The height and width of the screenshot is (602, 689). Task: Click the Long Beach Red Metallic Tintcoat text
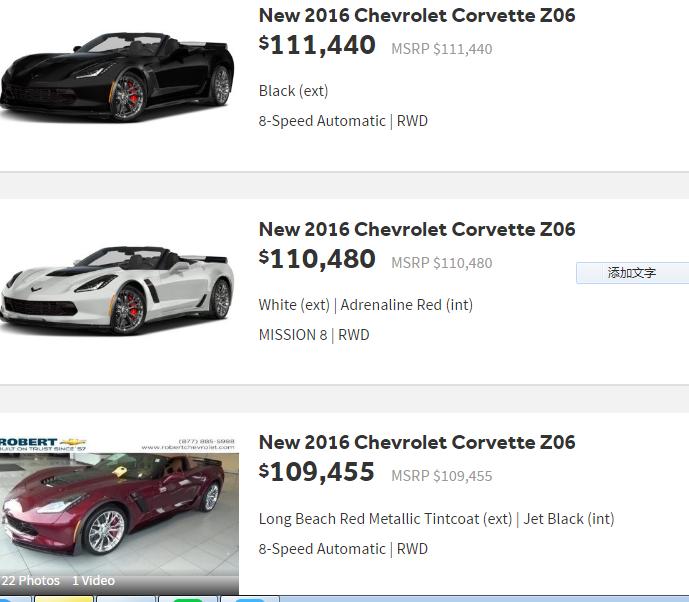tap(385, 519)
